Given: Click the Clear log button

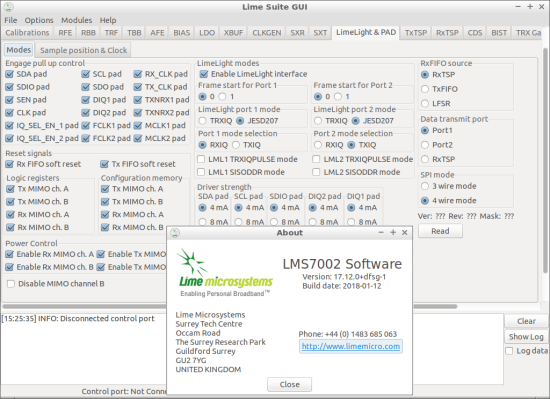Looking at the screenshot, I should coord(526,321).
